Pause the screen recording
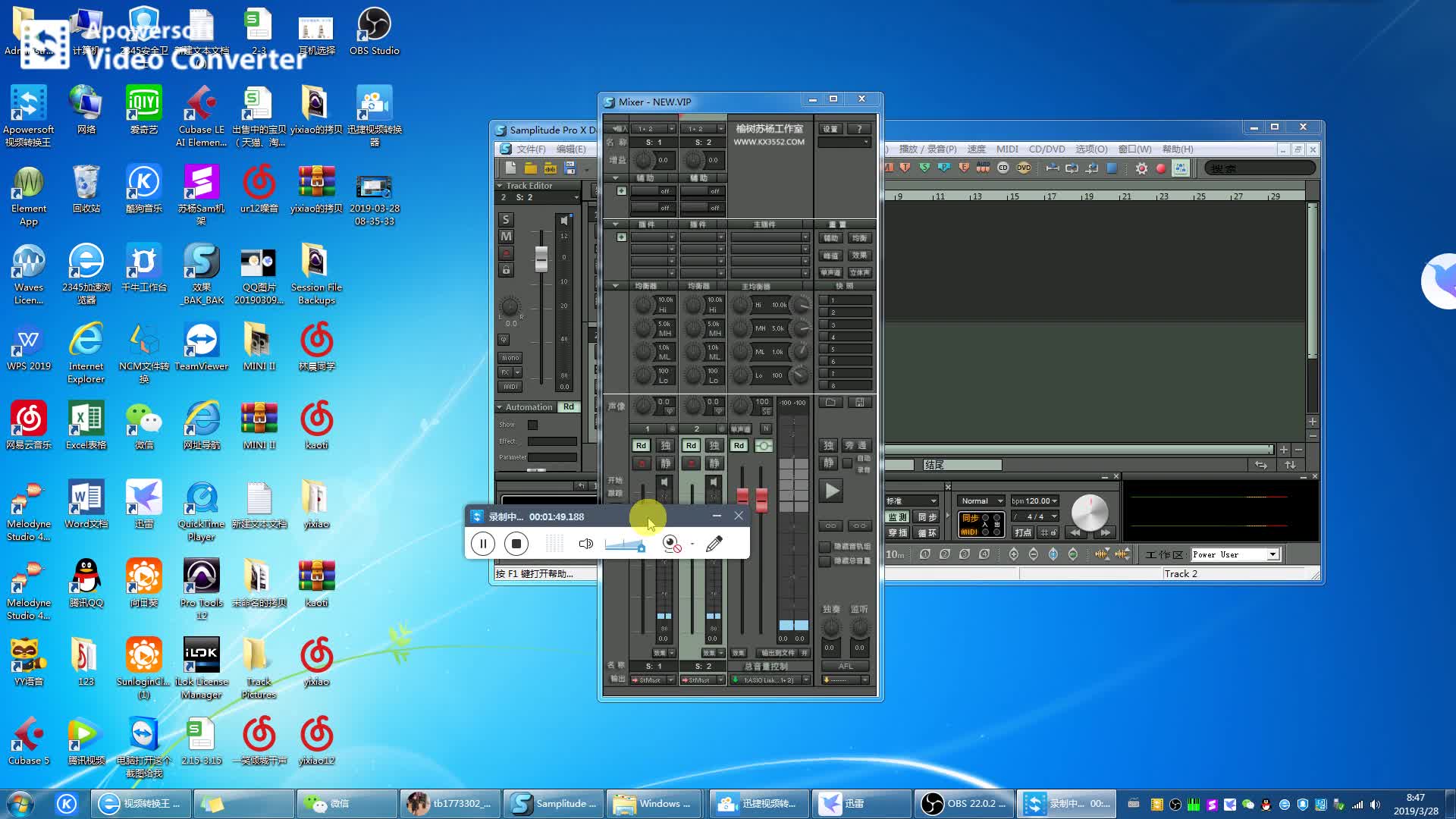 coord(483,544)
